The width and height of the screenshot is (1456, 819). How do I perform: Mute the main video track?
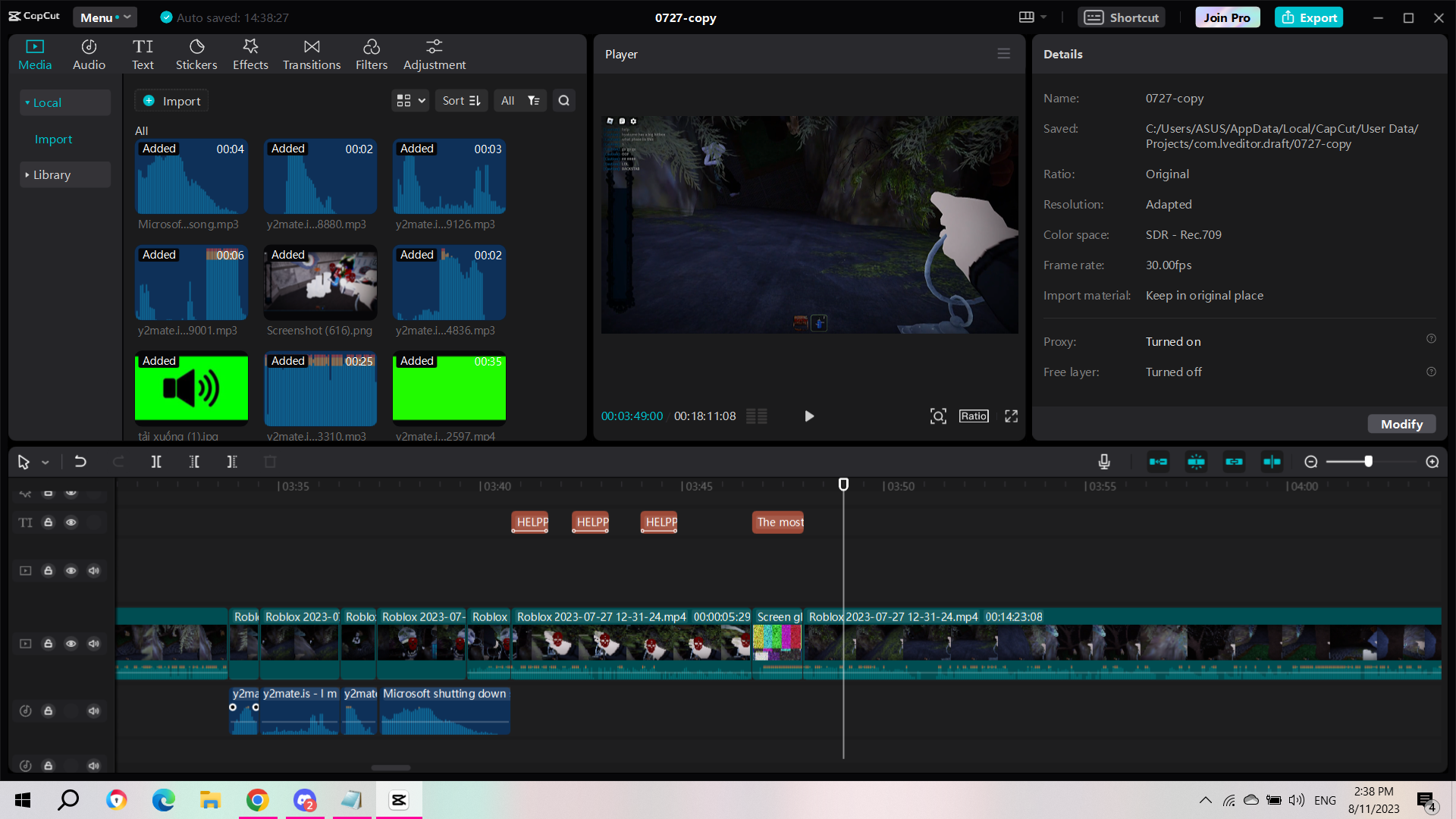[94, 644]
